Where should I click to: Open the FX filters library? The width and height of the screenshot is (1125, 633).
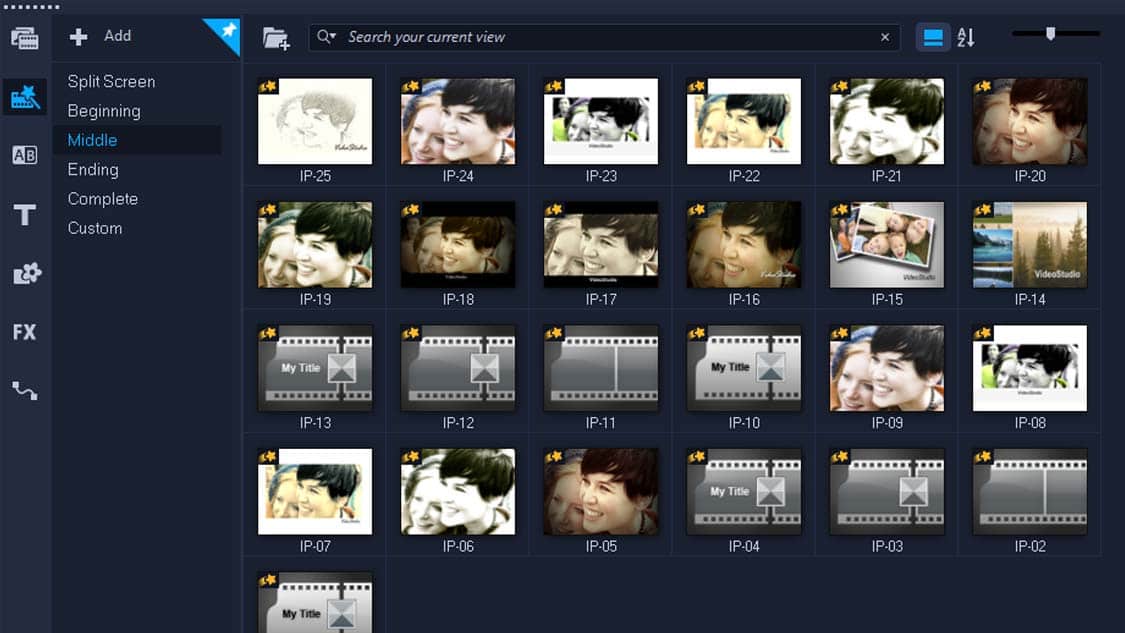(24, 332)
